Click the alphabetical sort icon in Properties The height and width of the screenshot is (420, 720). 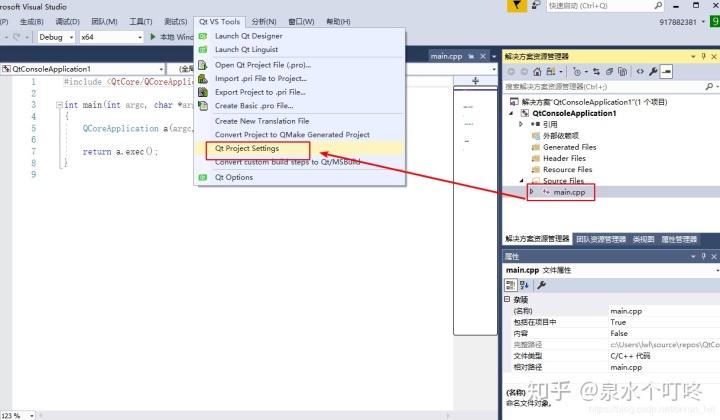524,285
